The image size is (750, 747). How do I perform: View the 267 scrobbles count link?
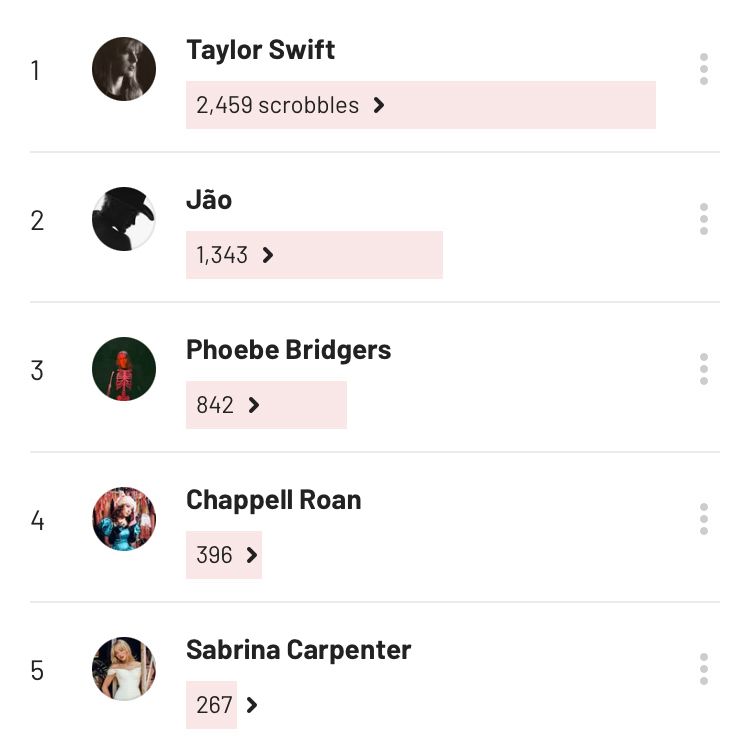click(215, 705)
